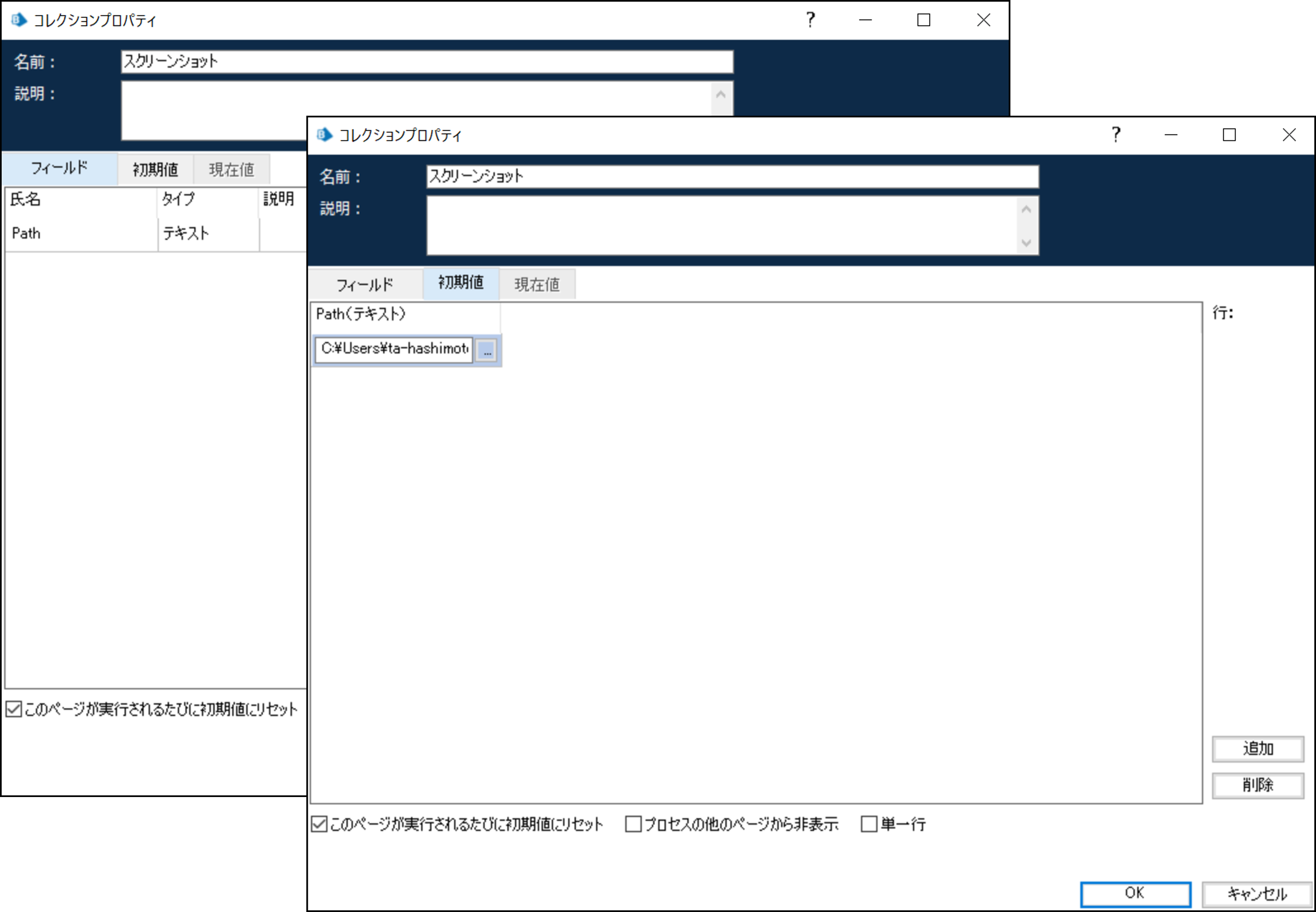Viewport: 1316px width, 912px height.
Task: Click the ellipsis browse button next to Path value
Action: point(487,350)
